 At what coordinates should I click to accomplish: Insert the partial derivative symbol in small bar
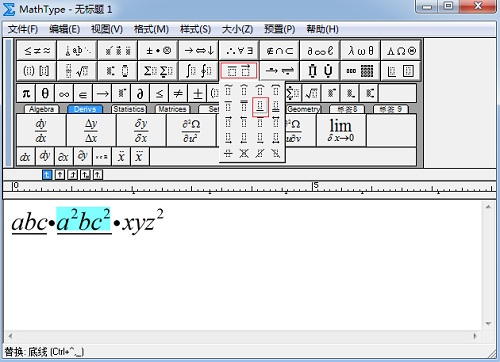click(x=140, y=94)
